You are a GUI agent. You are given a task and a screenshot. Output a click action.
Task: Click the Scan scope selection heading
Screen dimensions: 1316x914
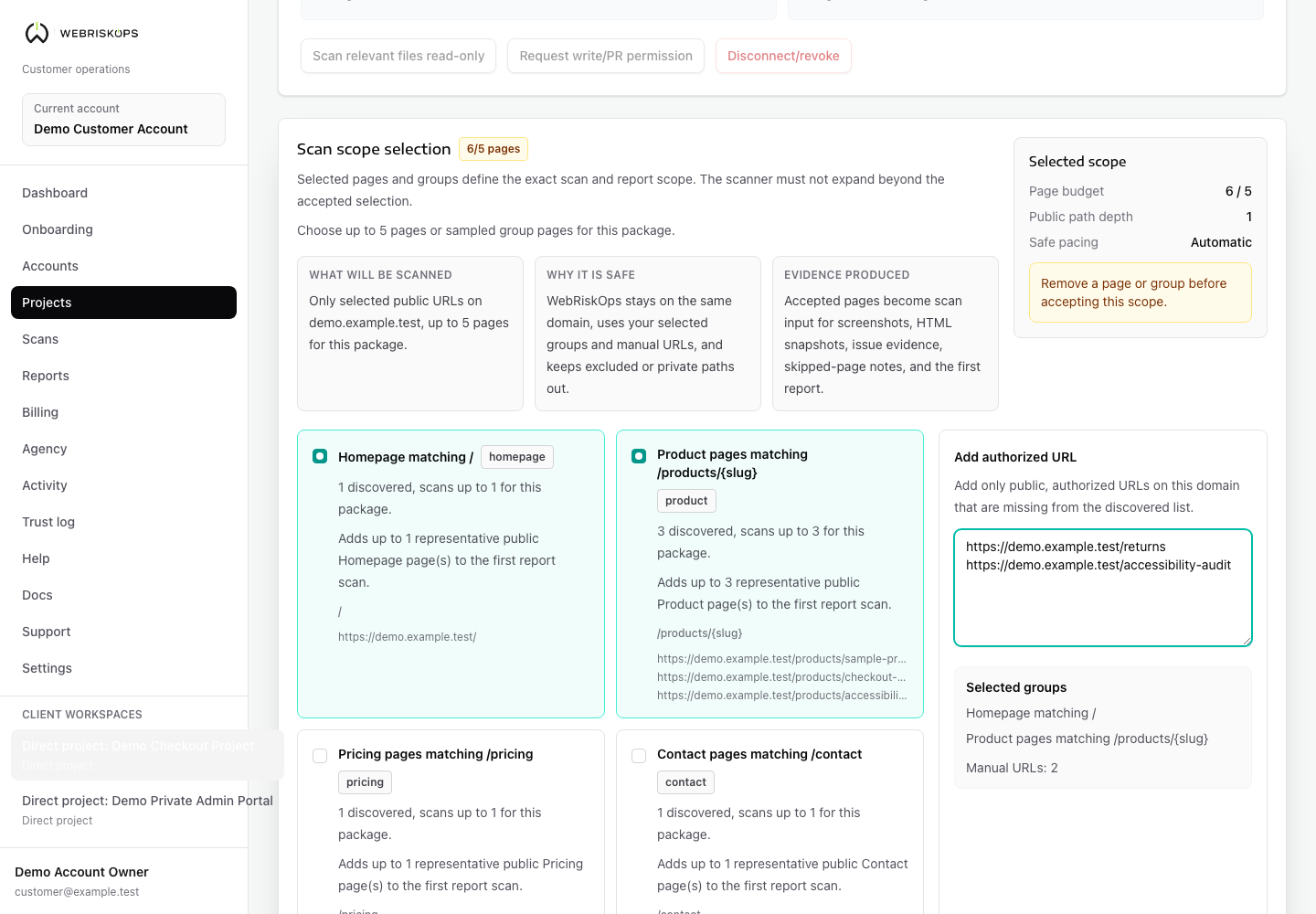click(374, 149)
